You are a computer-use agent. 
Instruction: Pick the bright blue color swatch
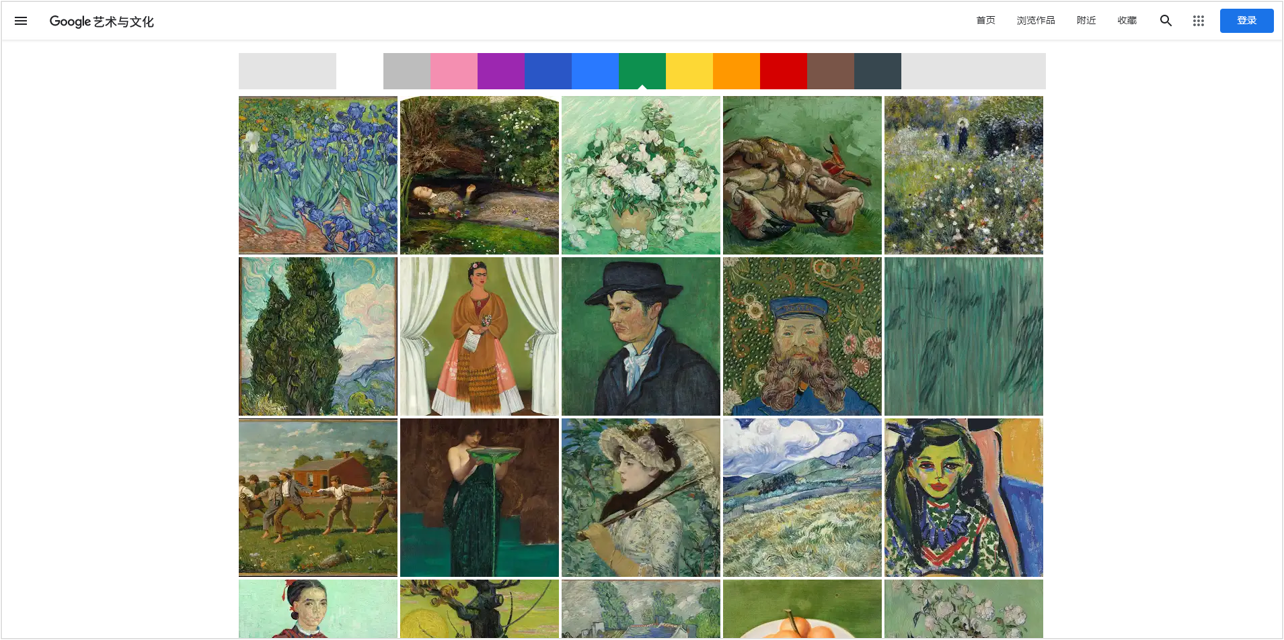pyautogui.click(x=595, y=71)
